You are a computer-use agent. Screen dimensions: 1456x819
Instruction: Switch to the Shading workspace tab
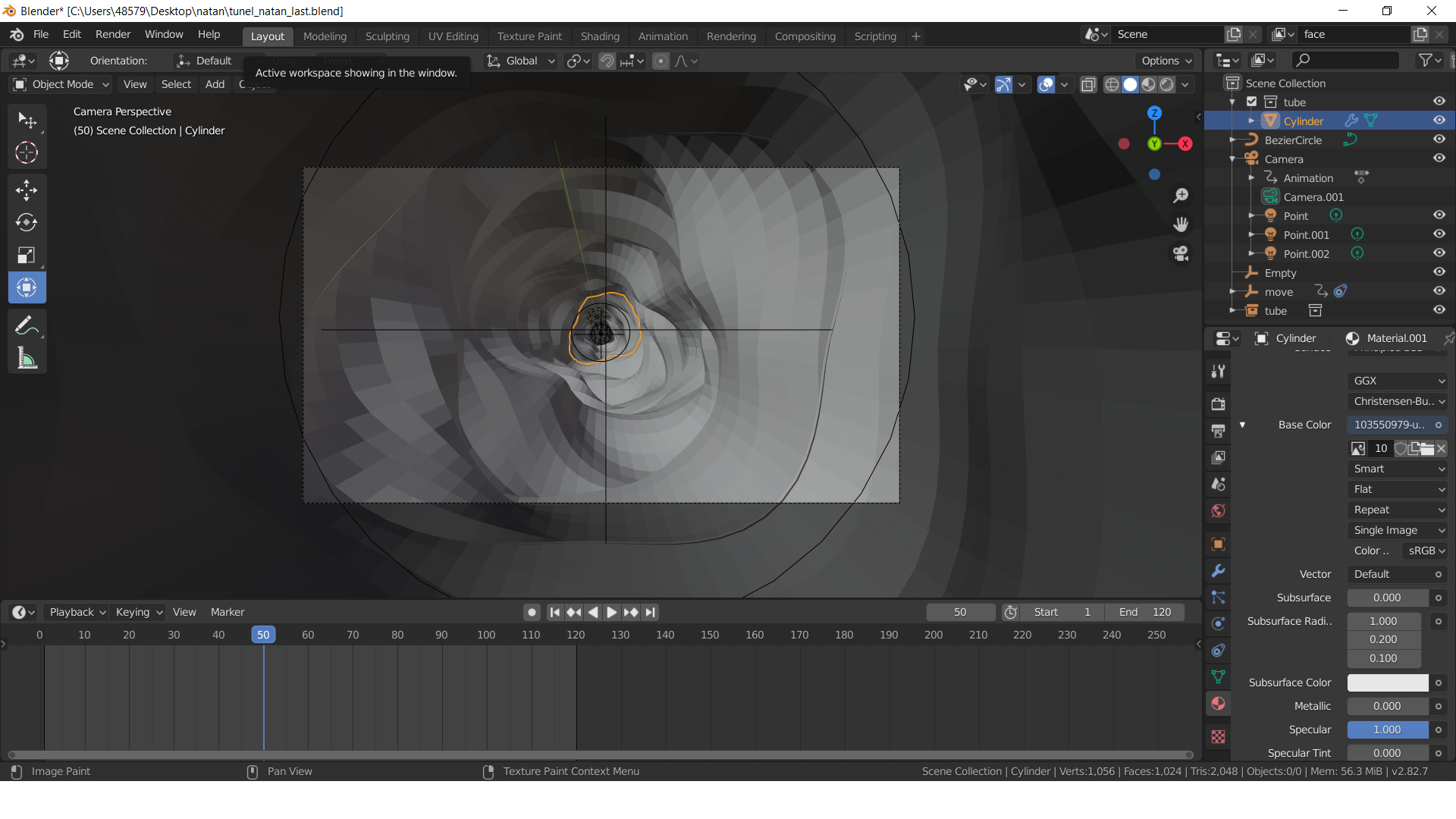coord(599,36)
